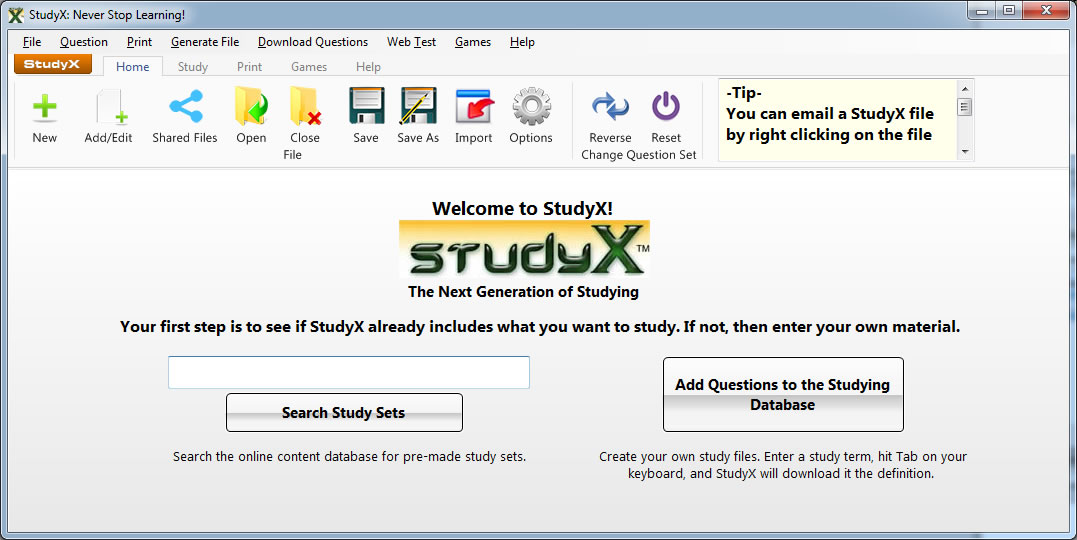Click the StudyX app icon in title bar
The width and height of the screenshot is (1077, 540).
point(16,14)
